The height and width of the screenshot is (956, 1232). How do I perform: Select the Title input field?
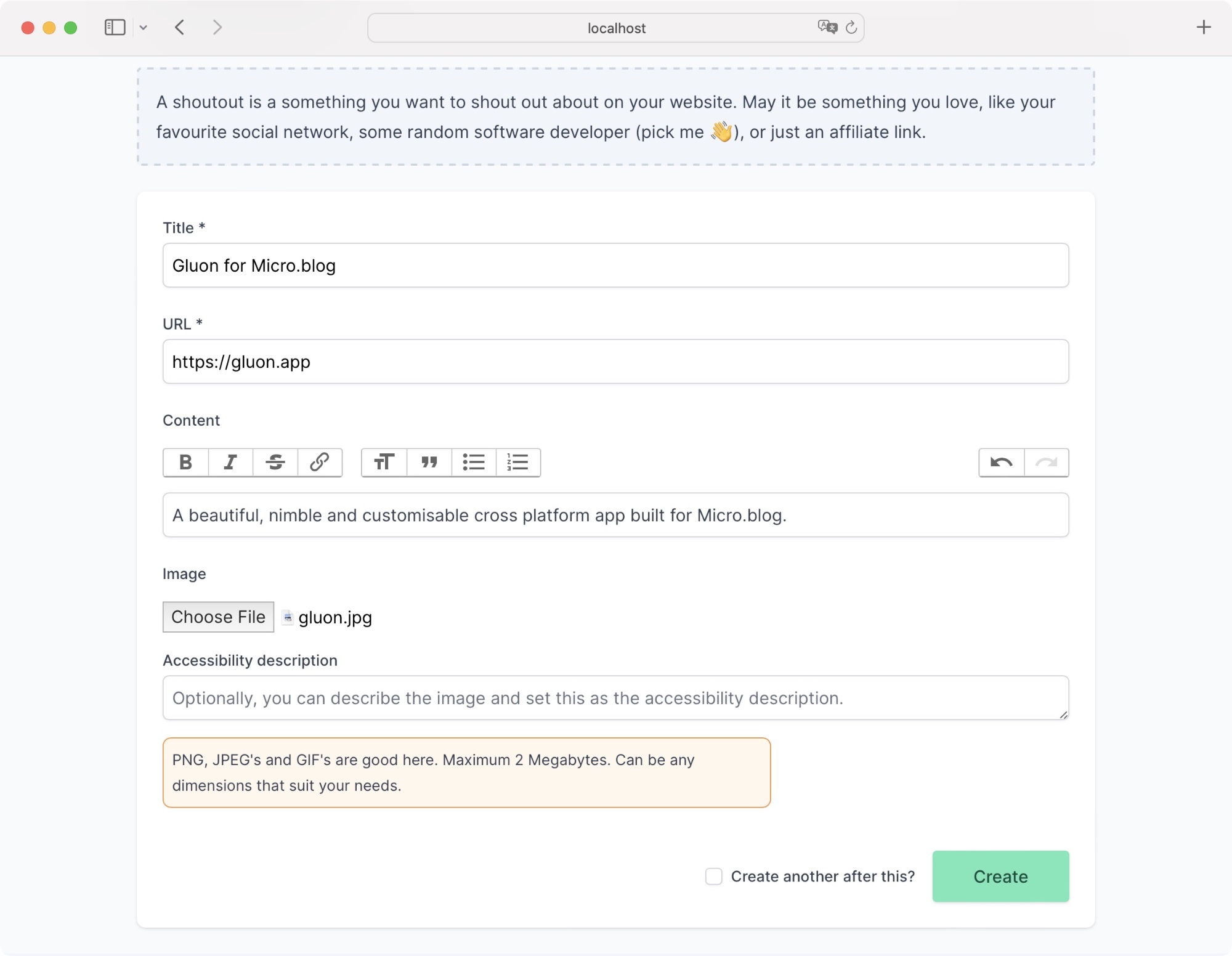pos(617,265)
